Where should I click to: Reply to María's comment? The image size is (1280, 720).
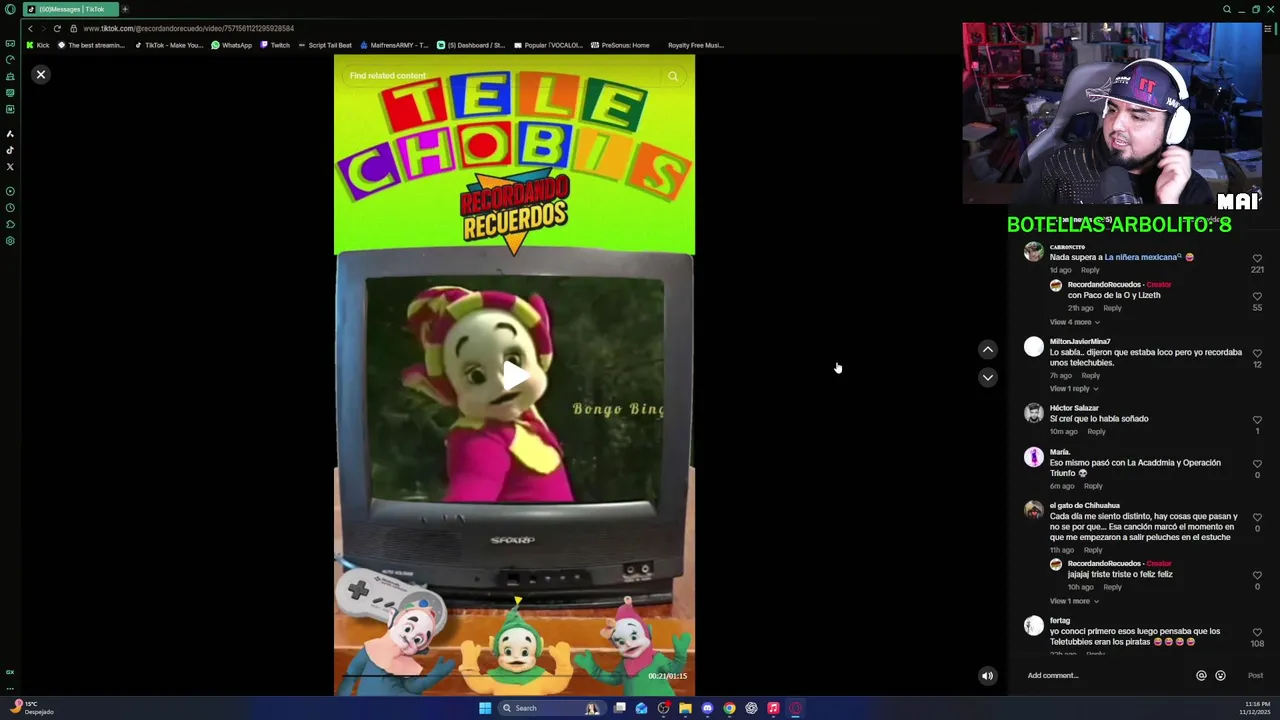tap(1093, 486)
